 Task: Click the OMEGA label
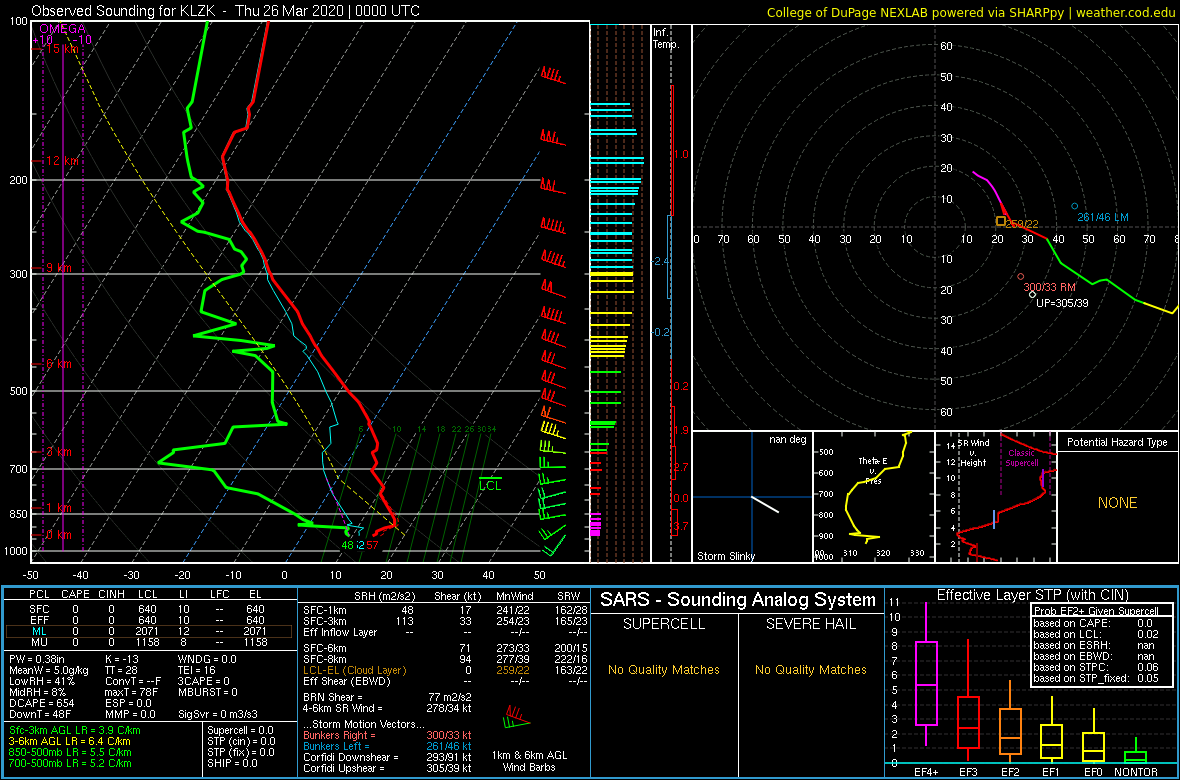tap(62, 28)
